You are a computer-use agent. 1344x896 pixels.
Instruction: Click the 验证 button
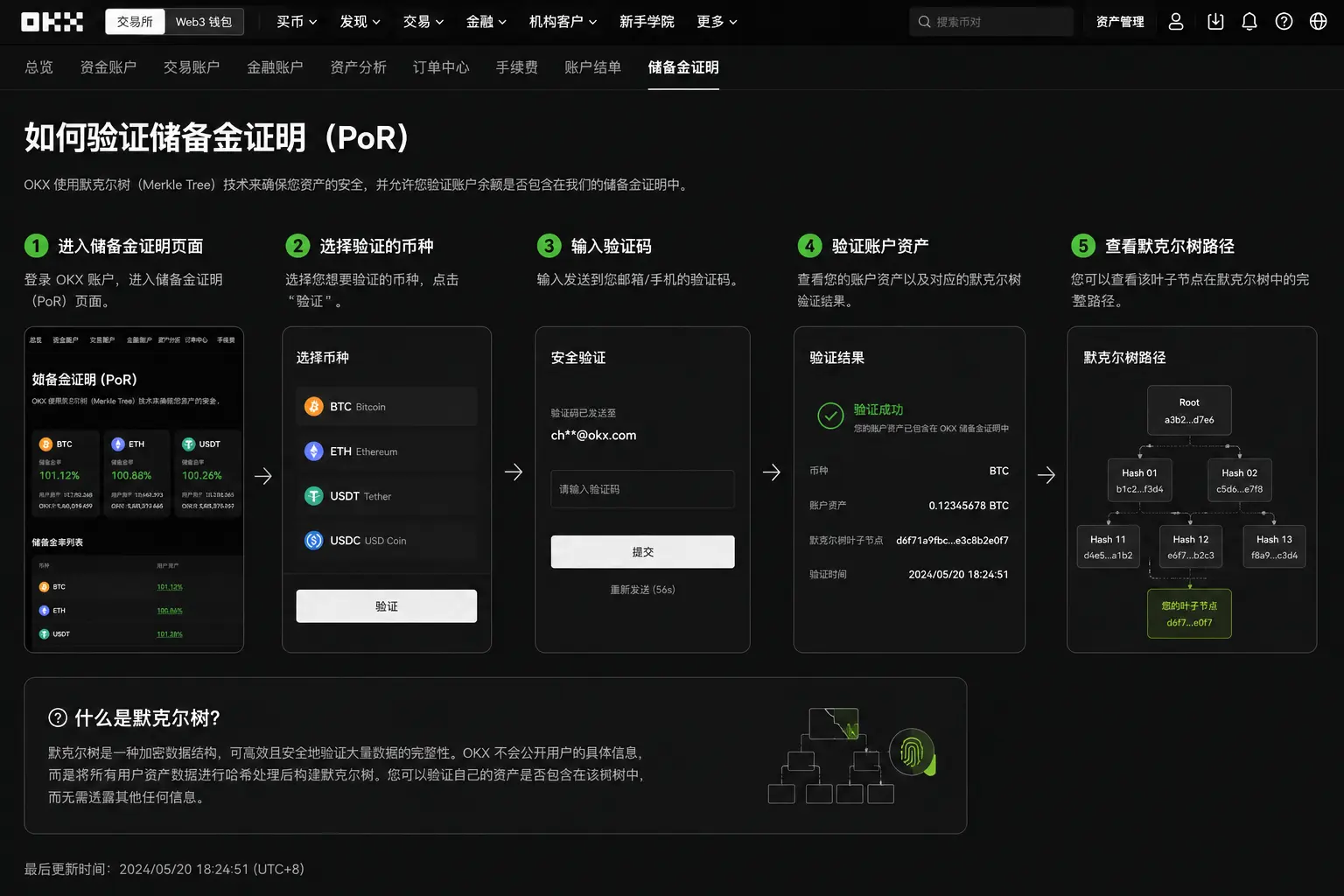(387, 606)
